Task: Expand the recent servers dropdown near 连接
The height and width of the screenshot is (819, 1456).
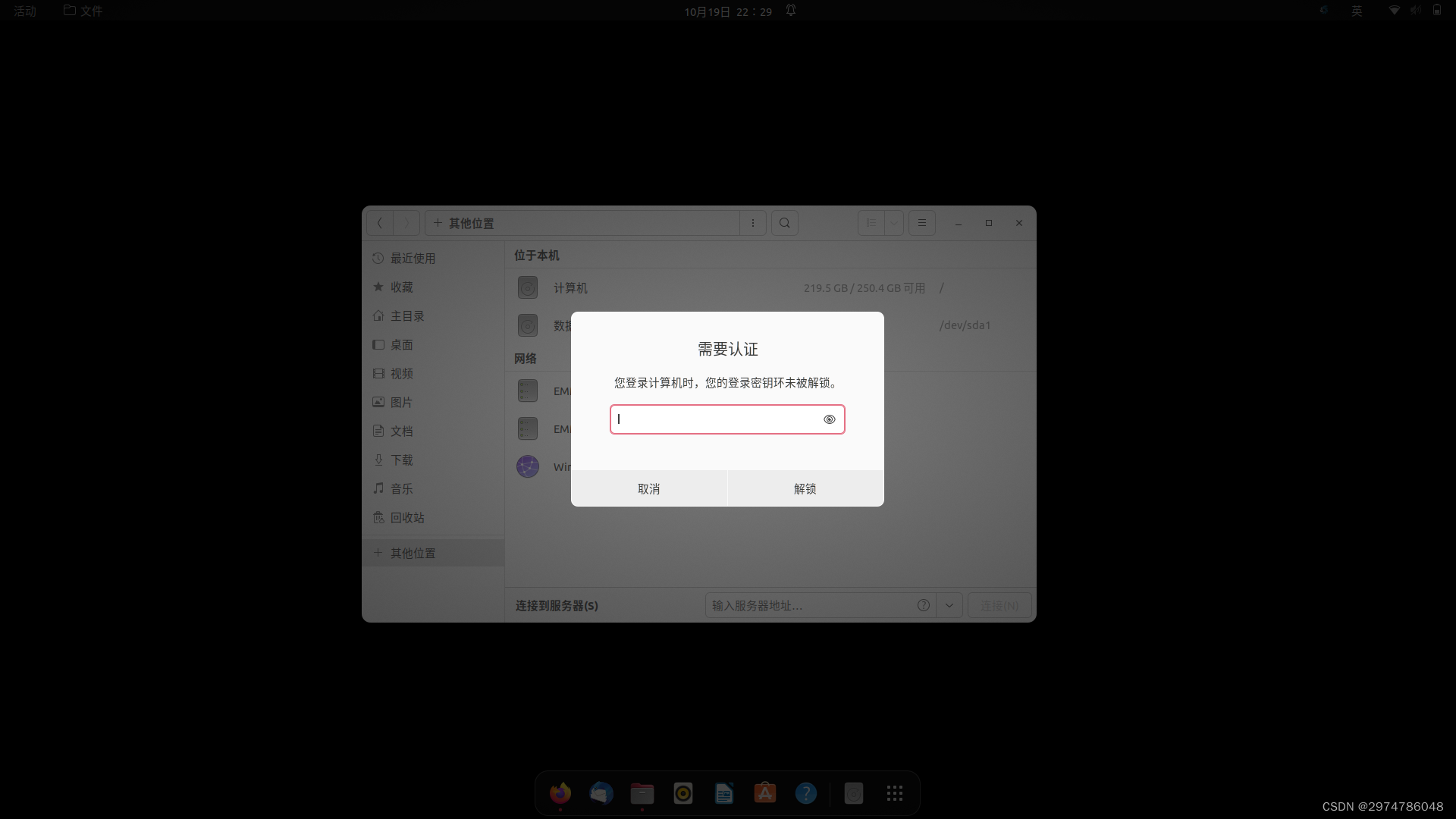Action: tap(949, 605)
